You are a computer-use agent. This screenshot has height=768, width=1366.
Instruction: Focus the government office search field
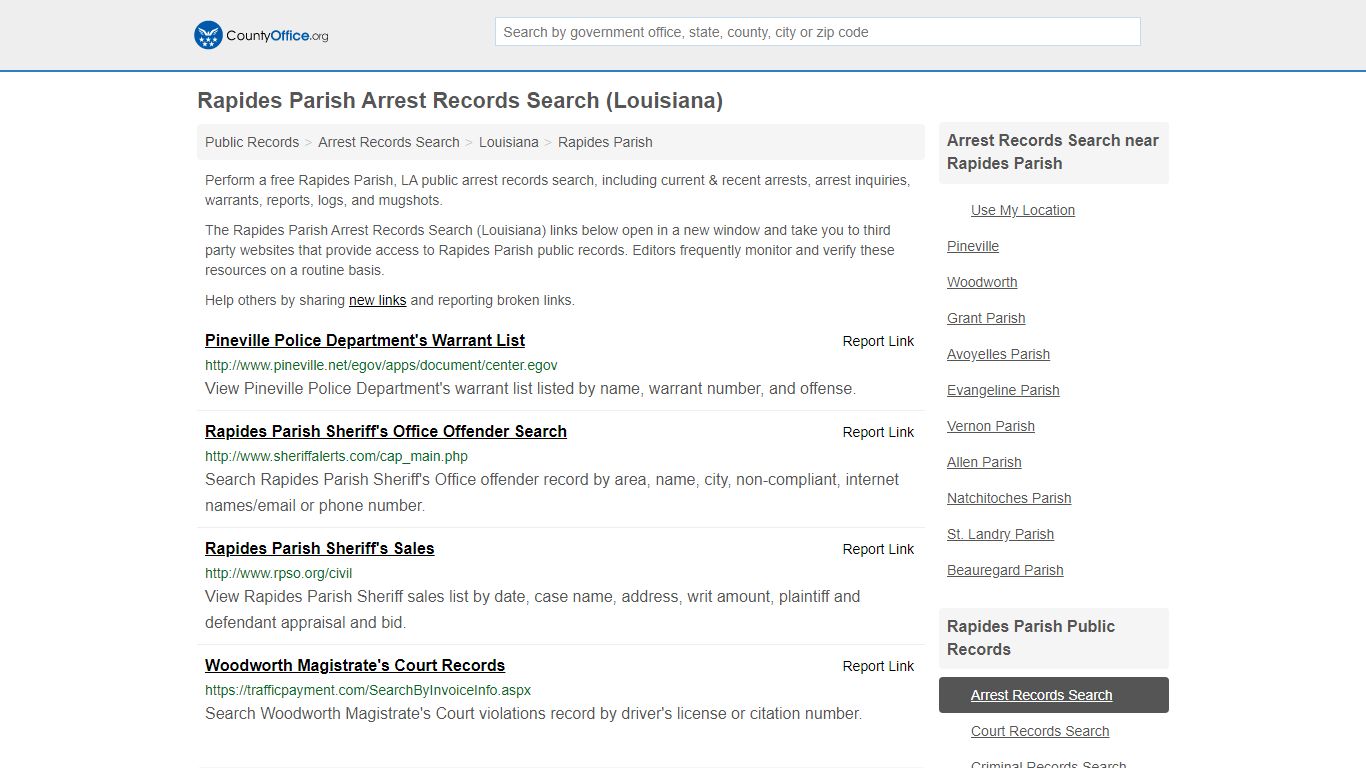(817, 32)
